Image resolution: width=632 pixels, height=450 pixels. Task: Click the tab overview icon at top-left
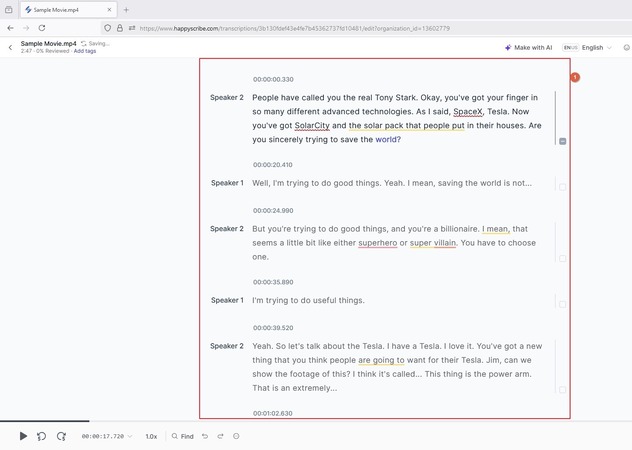(8, 10)
